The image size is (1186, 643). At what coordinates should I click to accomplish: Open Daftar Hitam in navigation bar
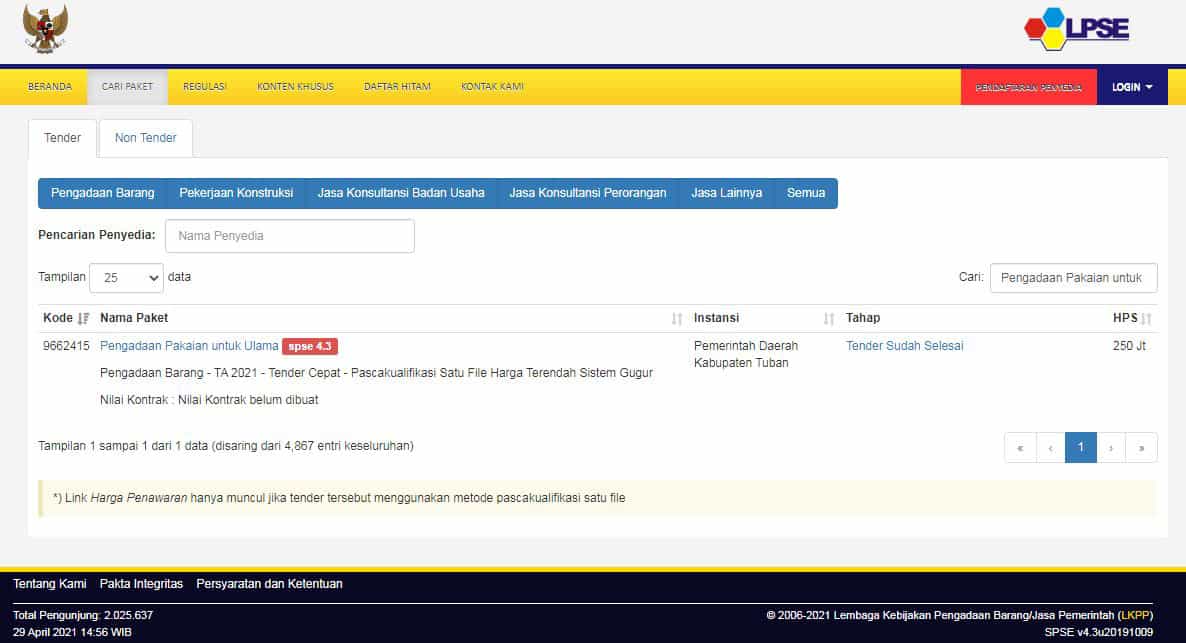397,87
